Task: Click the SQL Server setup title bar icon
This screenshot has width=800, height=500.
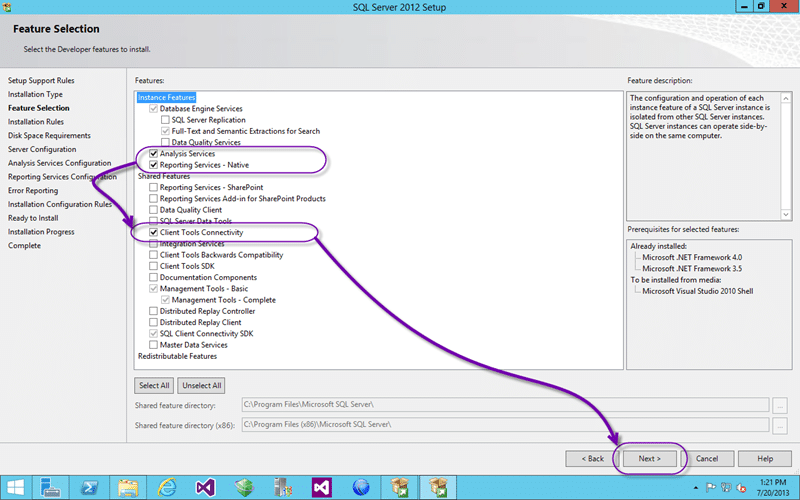Action: [7, 7]
